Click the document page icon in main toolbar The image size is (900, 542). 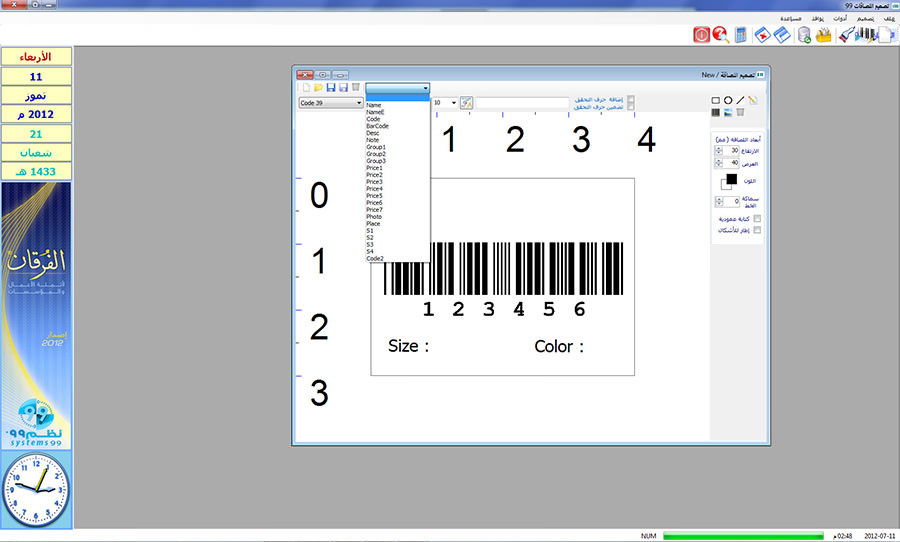tap(887, 35)
